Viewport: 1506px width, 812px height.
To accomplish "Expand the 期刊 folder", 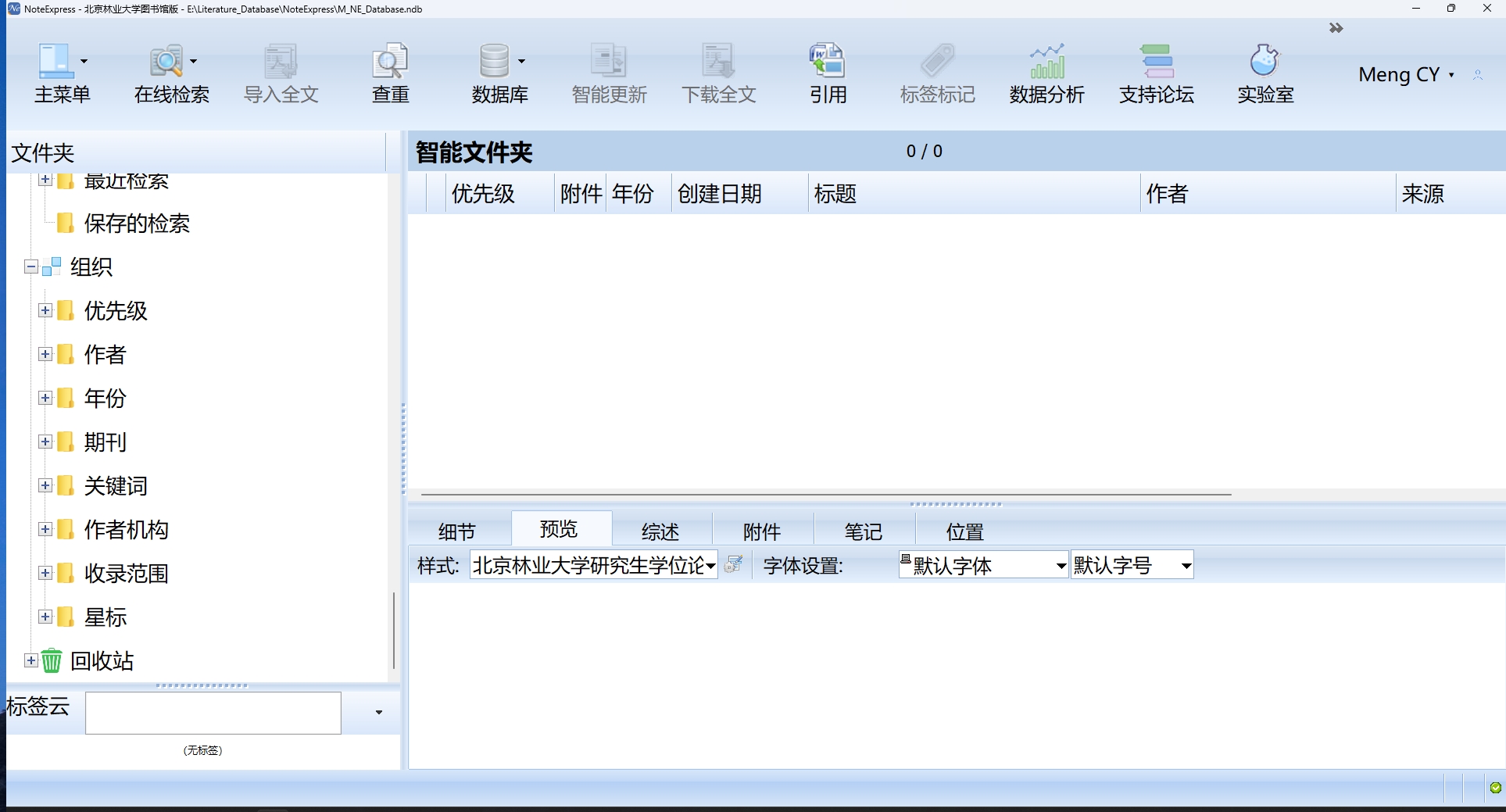I will point(45,442).
